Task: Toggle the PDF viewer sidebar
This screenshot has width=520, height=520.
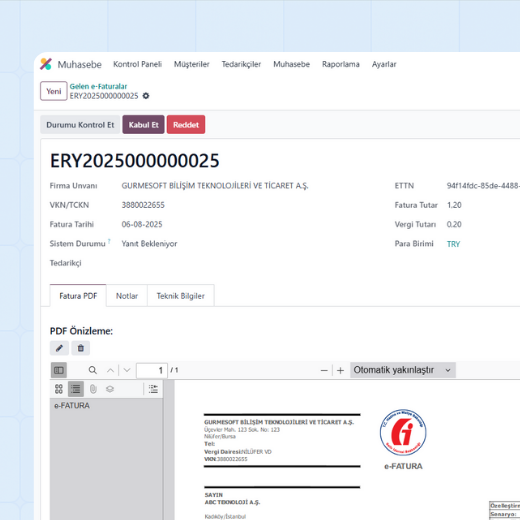Action: tap(59, 370)
